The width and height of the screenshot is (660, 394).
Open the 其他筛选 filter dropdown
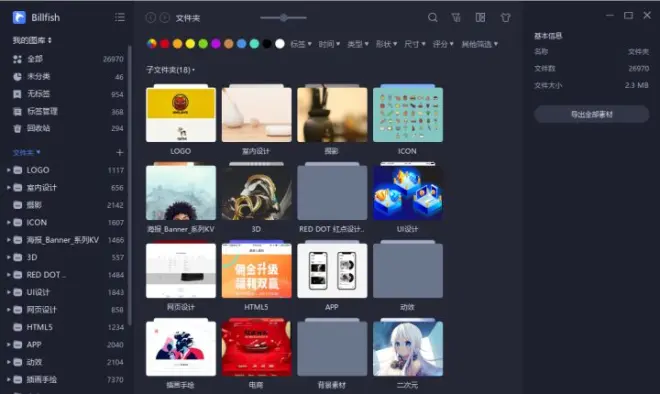[x=479, y=44]
